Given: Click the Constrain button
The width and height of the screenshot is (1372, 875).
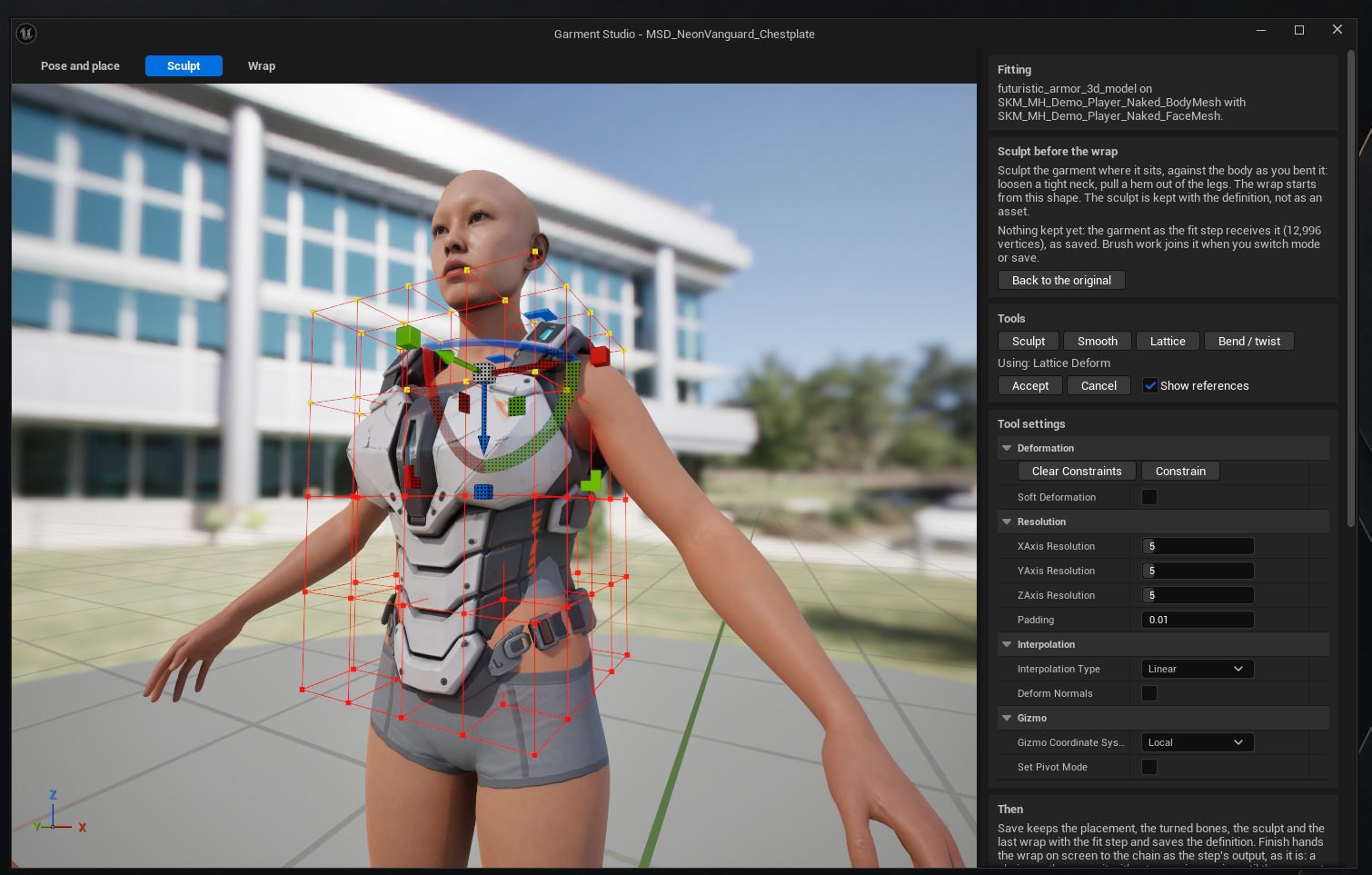Looking at the screenshot, I should coord(1180,471).
